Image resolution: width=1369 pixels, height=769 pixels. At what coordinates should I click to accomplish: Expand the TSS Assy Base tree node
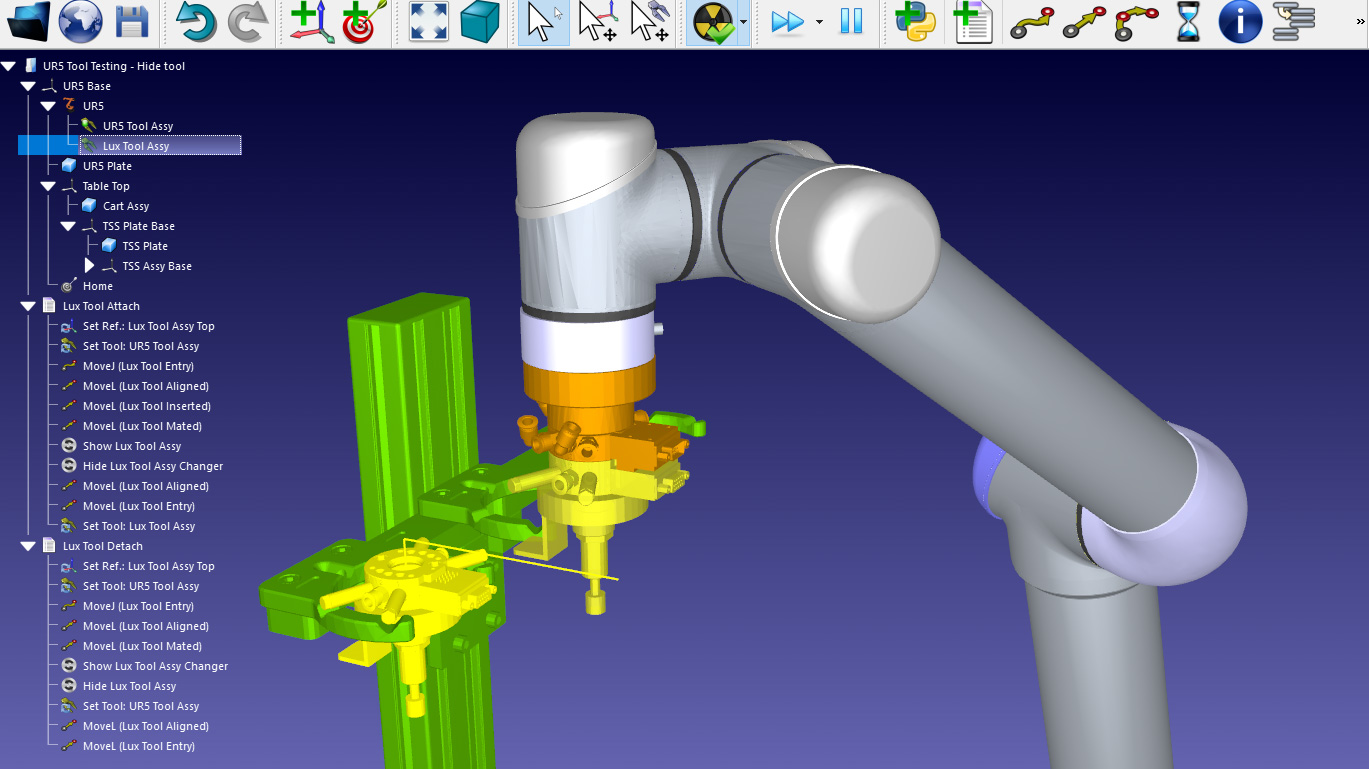click(89, 266)
